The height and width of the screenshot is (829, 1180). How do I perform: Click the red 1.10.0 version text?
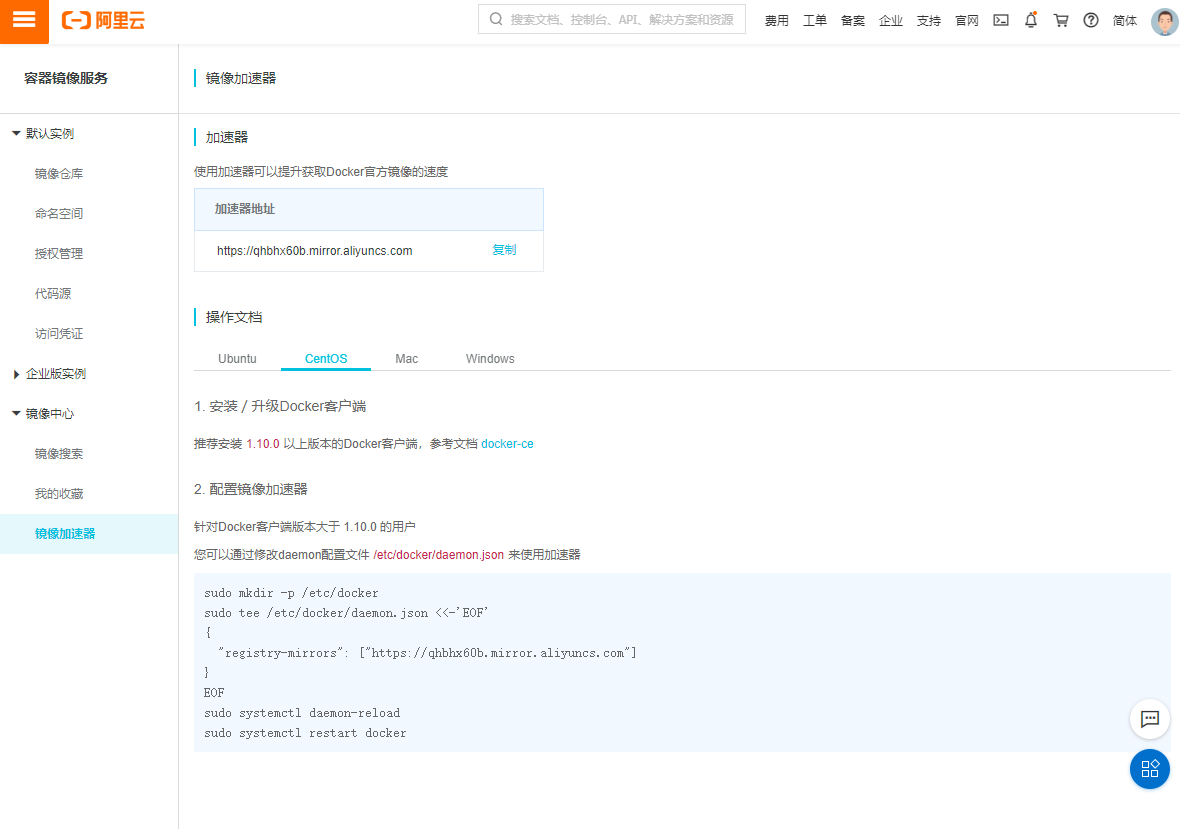click(x=263, y=444)
